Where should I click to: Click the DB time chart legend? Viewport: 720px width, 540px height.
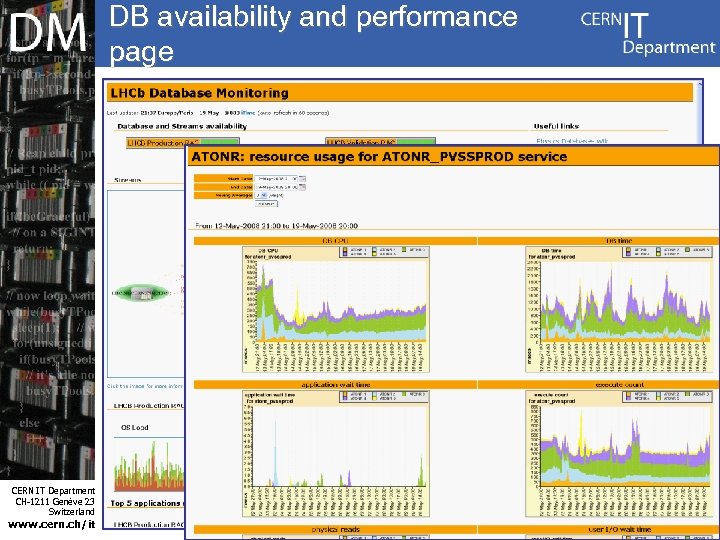[x=667, y=252]
